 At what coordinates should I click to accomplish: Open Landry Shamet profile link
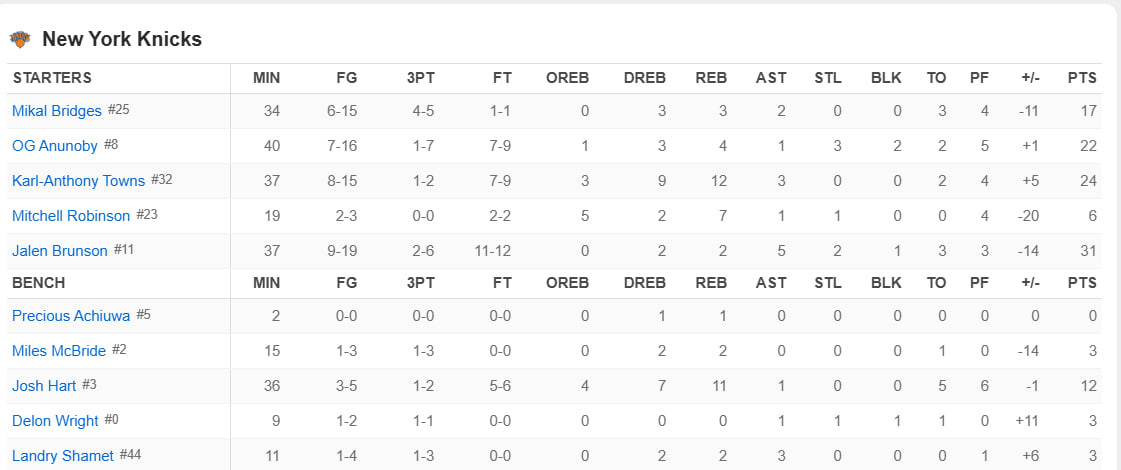coord(63,456)
